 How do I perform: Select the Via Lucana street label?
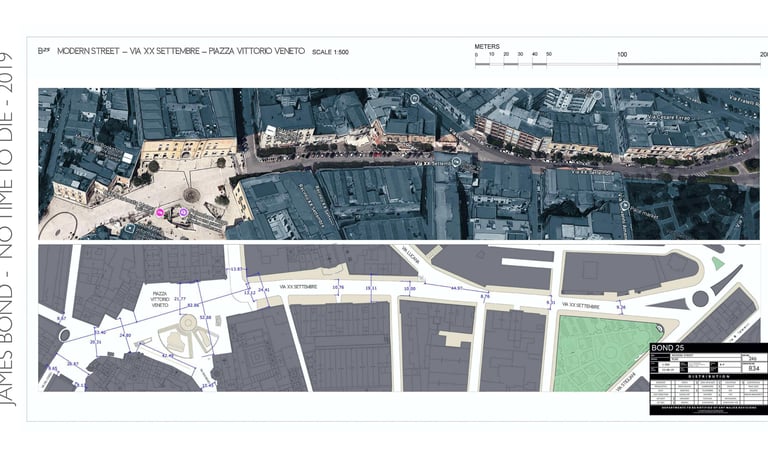coord(410,256)
